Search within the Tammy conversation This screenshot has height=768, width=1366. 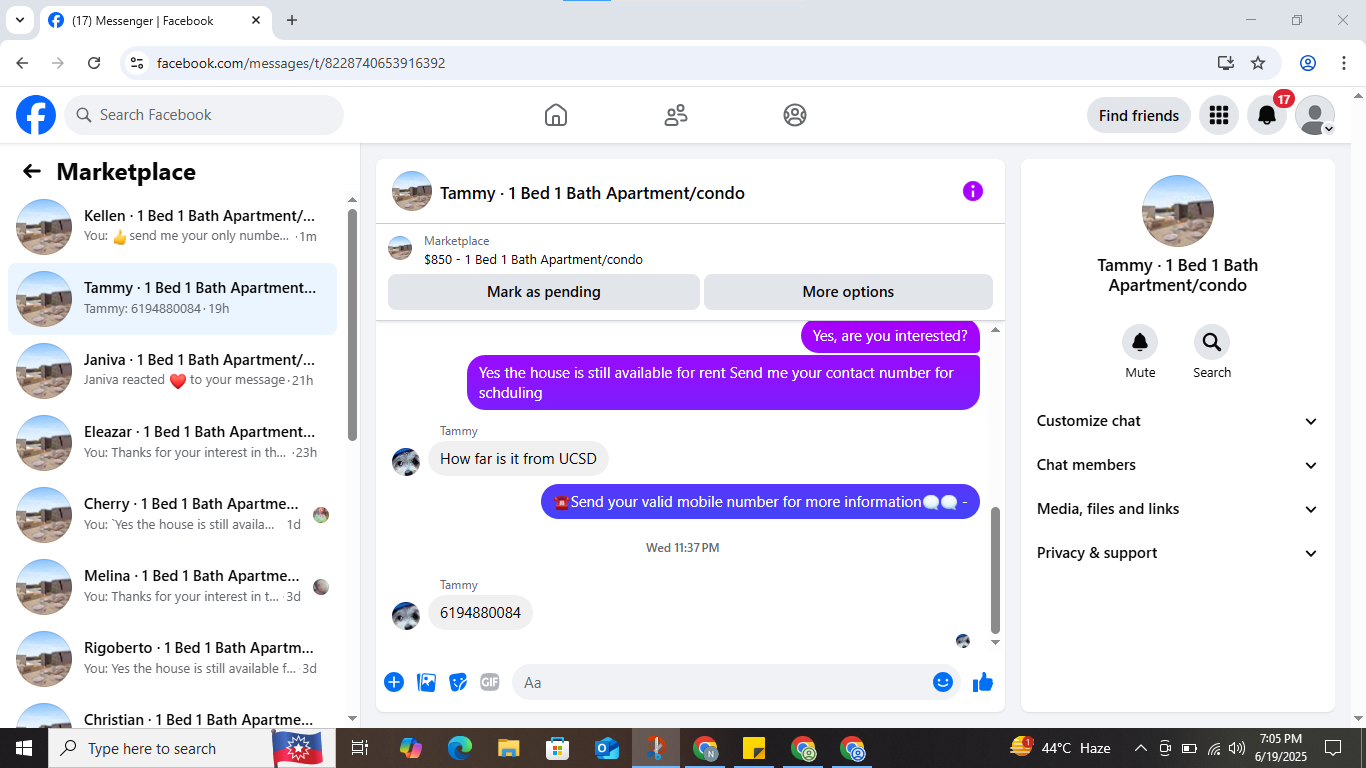coord(1212,343)
